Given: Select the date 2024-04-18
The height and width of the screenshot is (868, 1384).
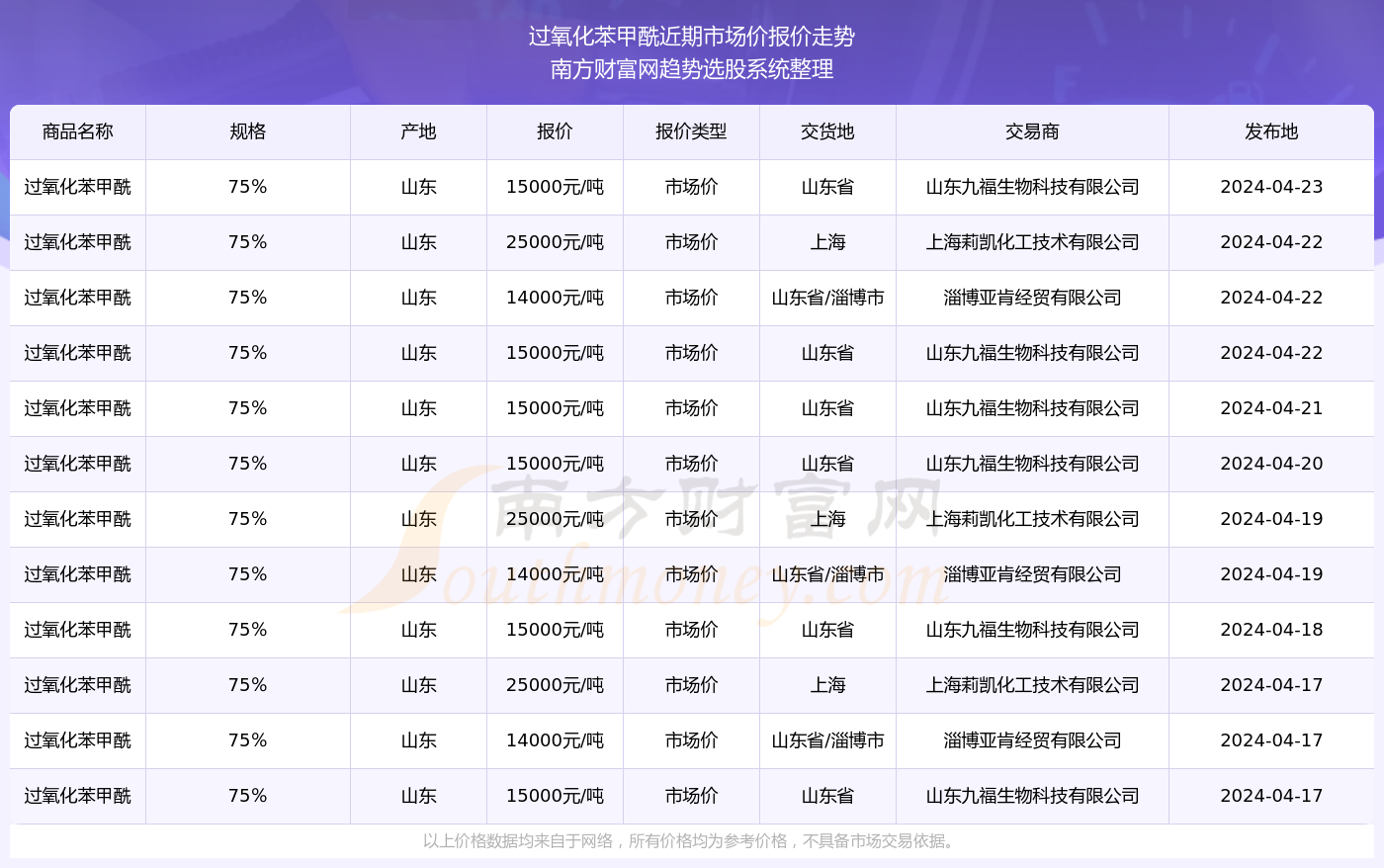Looking at the screenshot, I should click(x=1271, y=630).
